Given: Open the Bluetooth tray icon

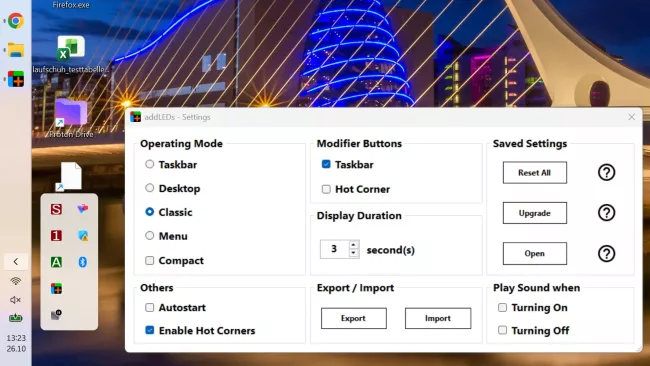Looking at the screenshot, I should pyautogui.click(x=82, y=262).
